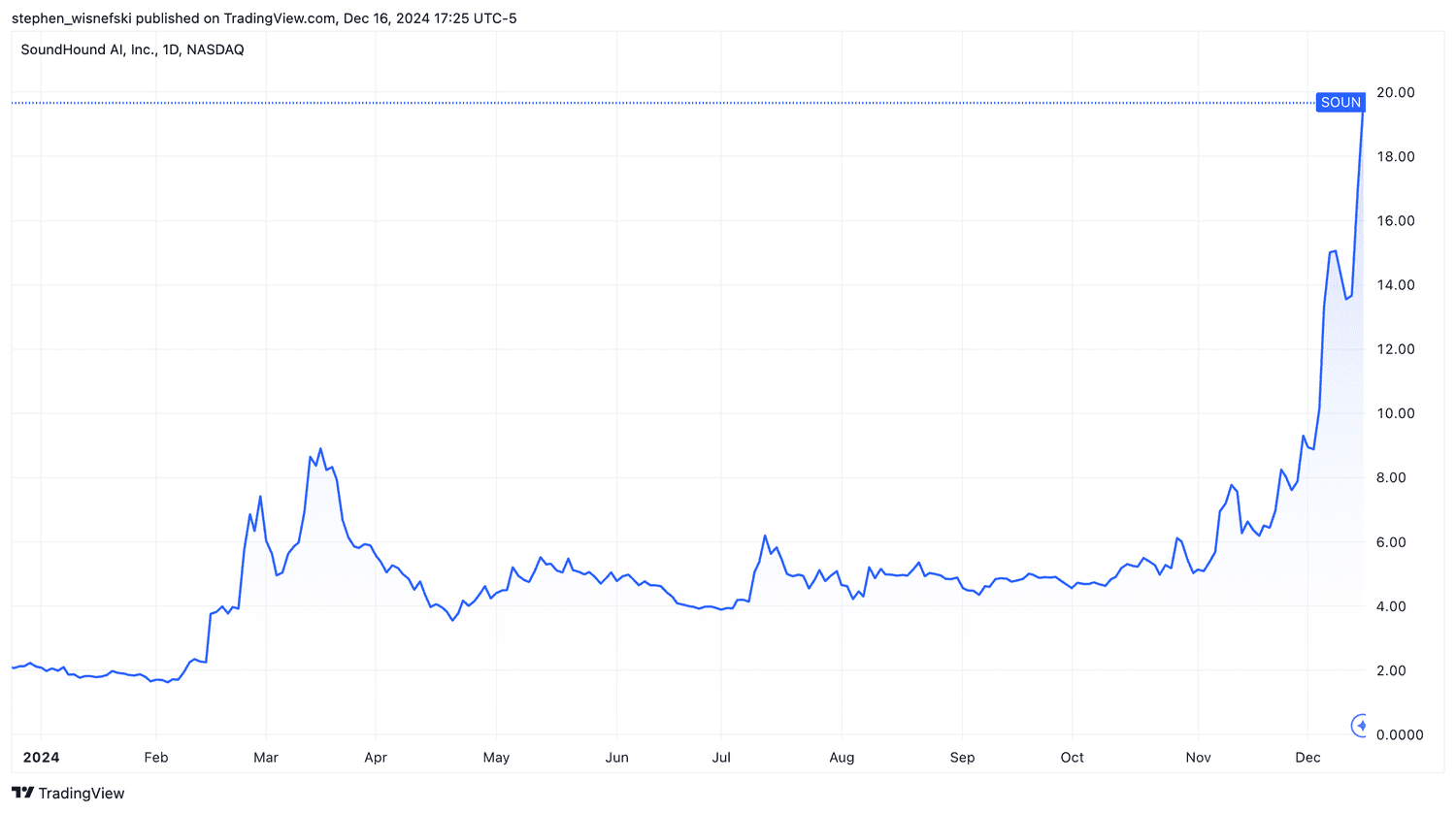Click the 0.0000 price axis label
The height and width of the screenshot is (813, 1456).
pyautogui.click(x=1400, y=734)
